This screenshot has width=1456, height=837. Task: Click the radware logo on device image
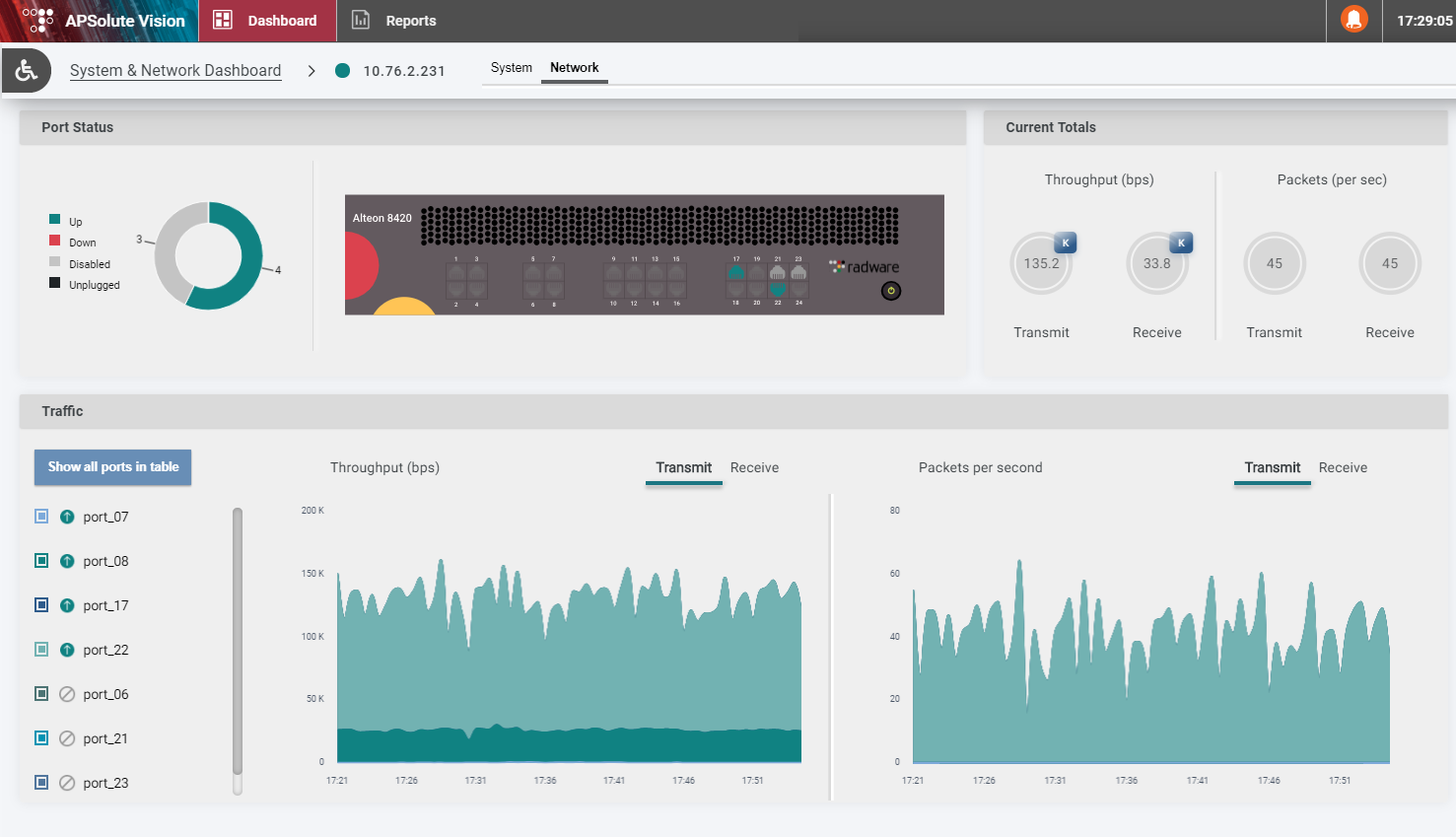864,266
